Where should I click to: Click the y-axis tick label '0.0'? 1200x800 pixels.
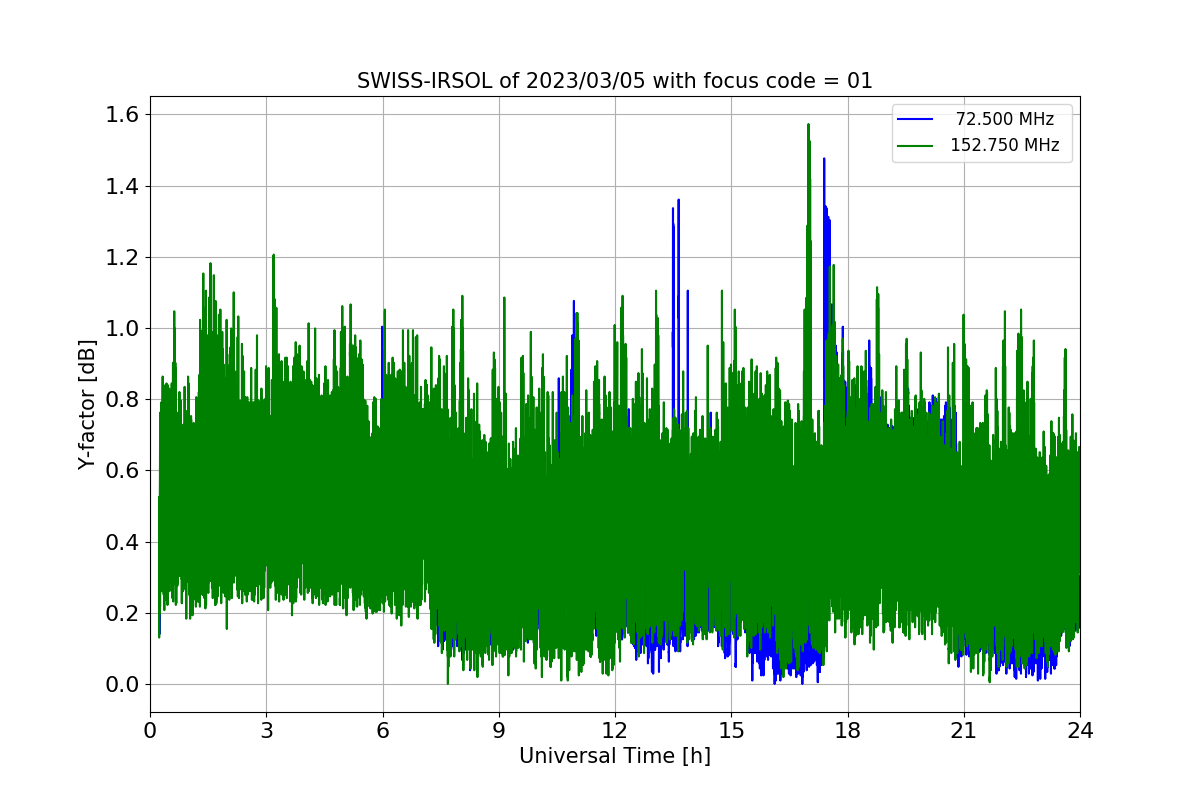pos(122,685)
